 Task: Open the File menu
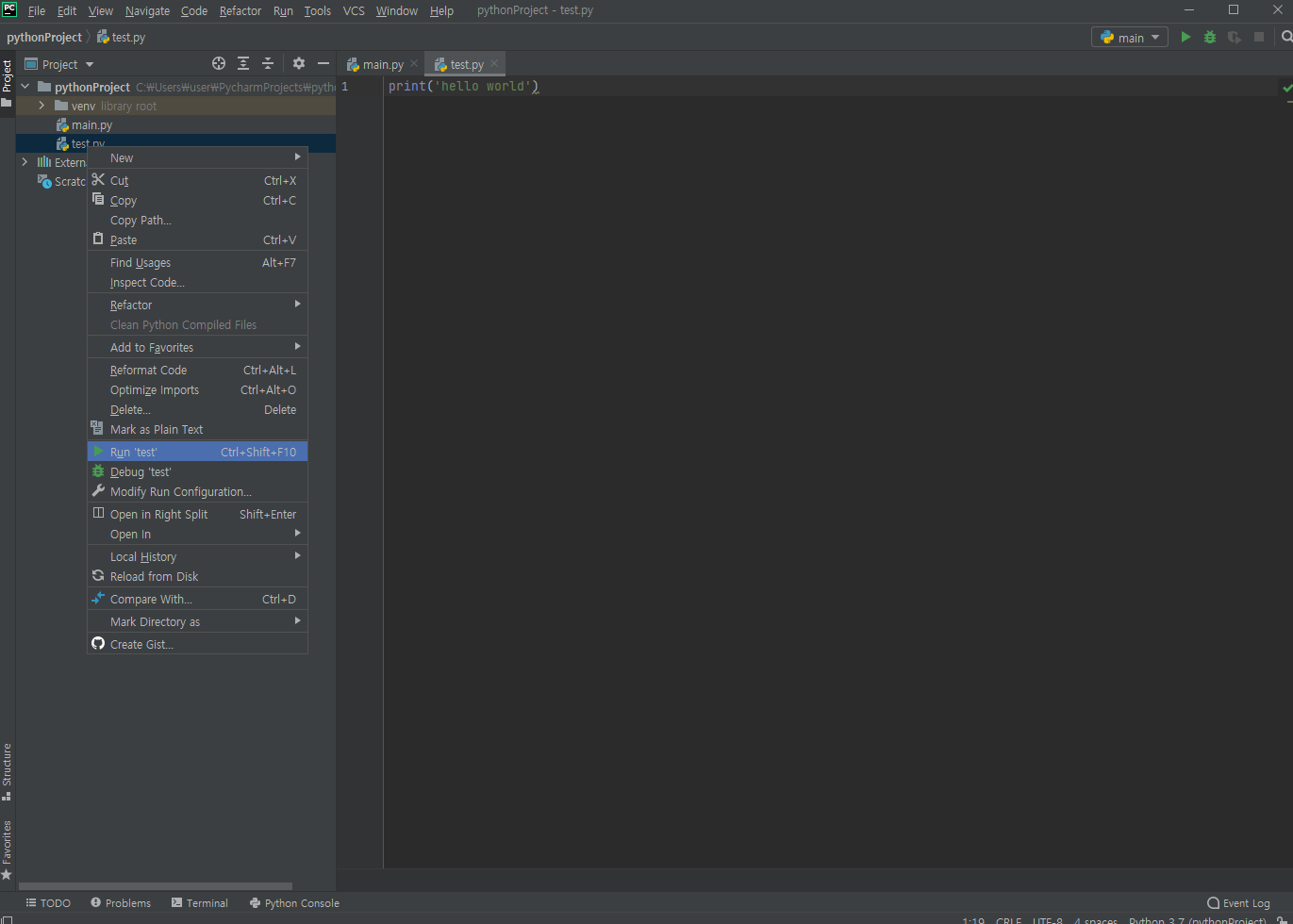click(37, 10)
